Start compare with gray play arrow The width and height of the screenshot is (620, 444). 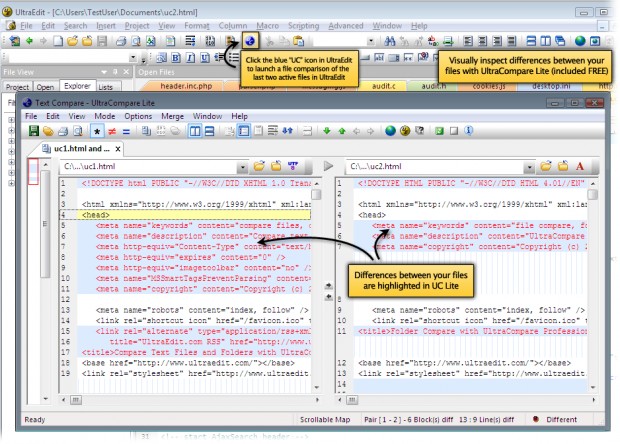(x=328, y=166)
